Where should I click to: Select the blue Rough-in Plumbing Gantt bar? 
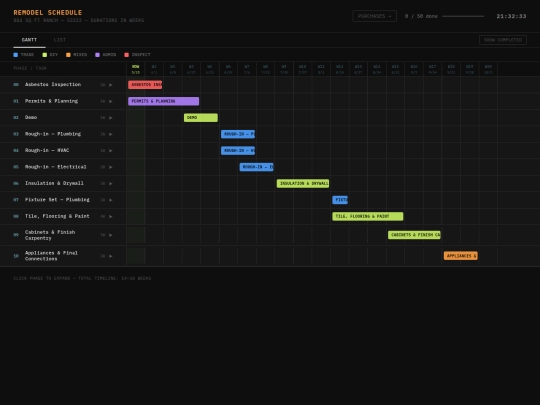tap(238, 134)
